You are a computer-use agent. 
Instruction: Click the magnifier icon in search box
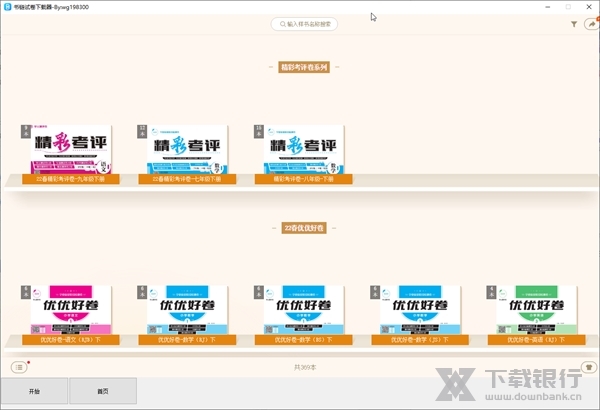coord(280,24)
